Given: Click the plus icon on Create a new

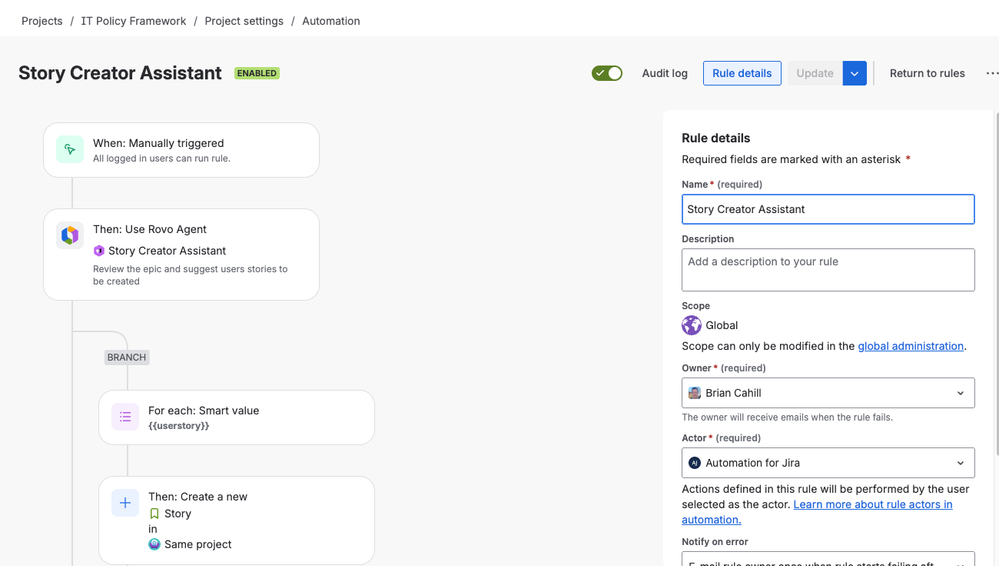Looking at the screenshot, I should coord(125,503).
